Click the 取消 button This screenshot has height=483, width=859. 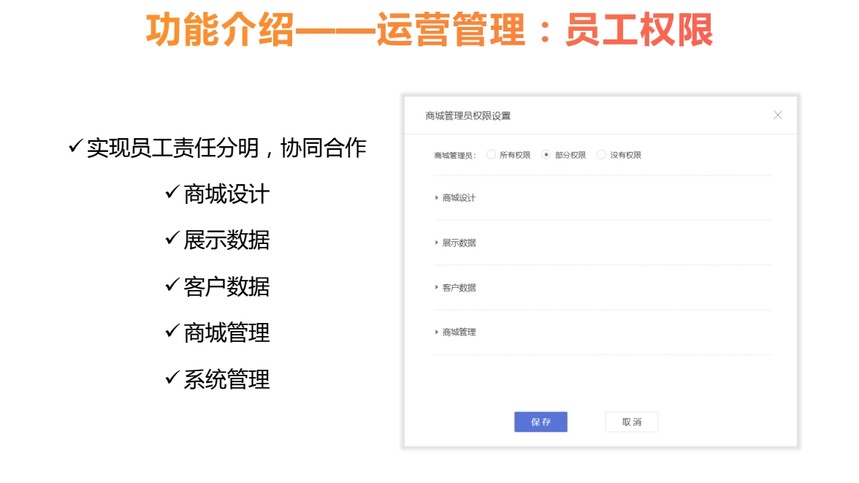(x=631, y=422)
